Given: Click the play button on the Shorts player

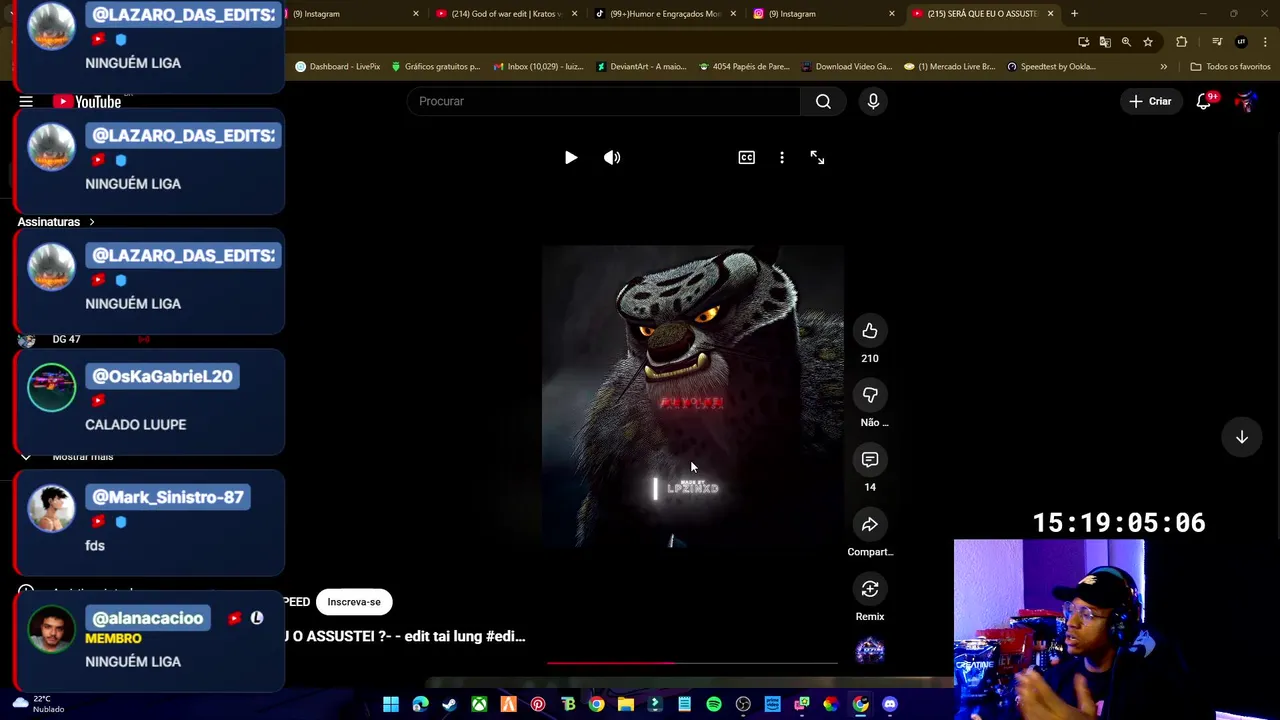Looking at the screenshot, I should (x=570, y=157).
